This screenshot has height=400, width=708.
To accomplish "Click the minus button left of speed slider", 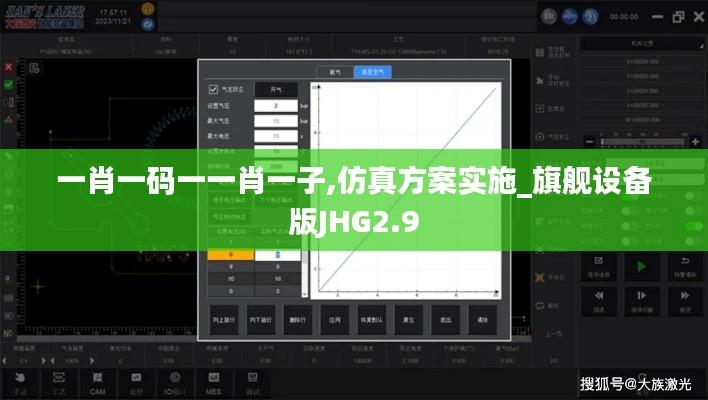I will coord(589,142).
